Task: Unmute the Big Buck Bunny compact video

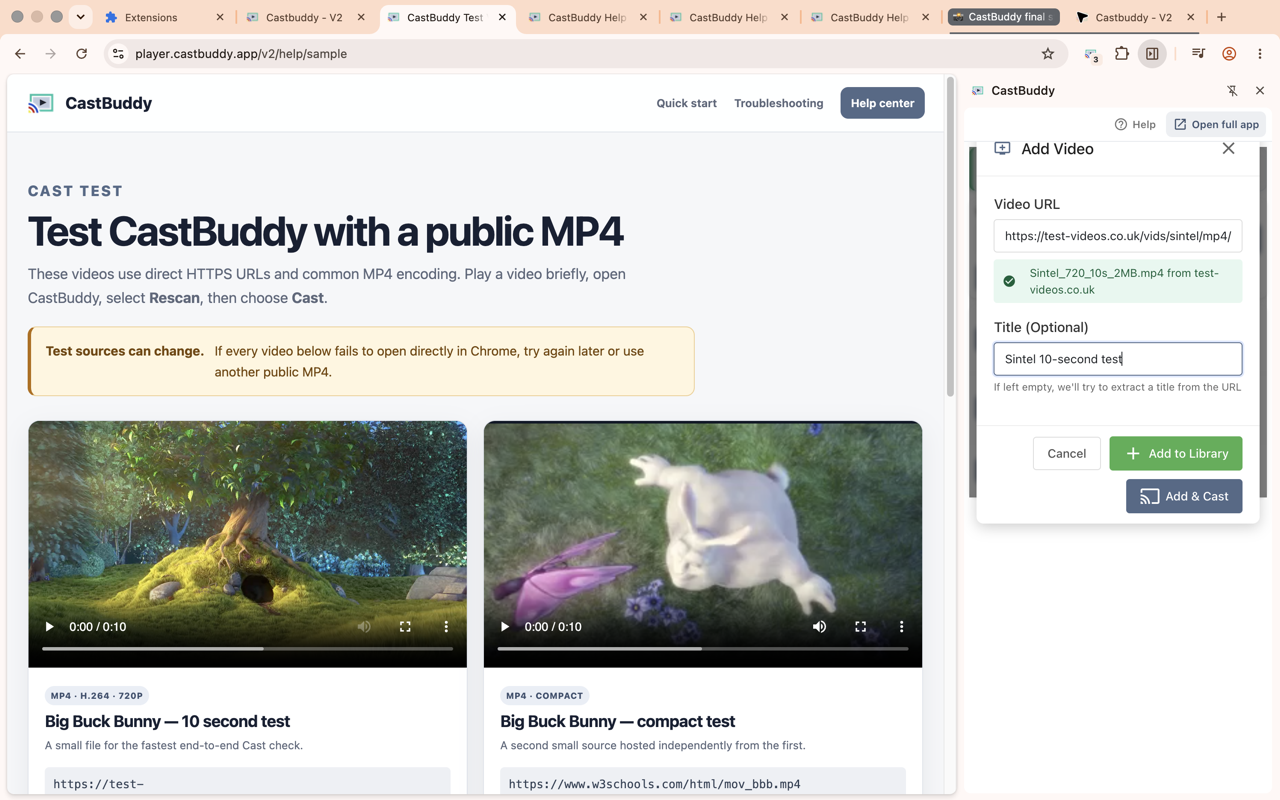Action: coord(819,627)
